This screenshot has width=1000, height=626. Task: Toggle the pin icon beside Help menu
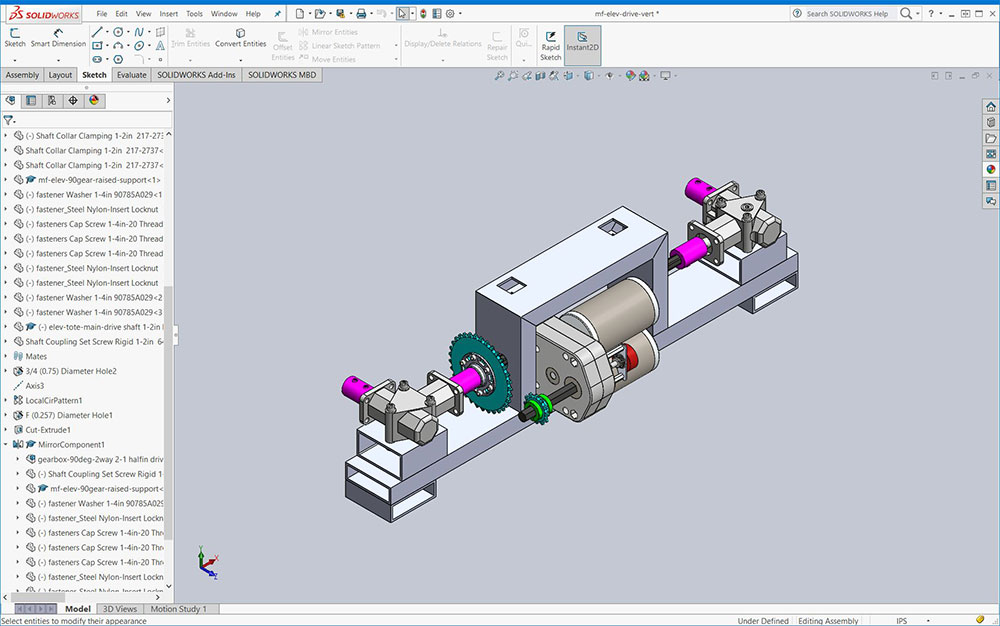[278, 14]
